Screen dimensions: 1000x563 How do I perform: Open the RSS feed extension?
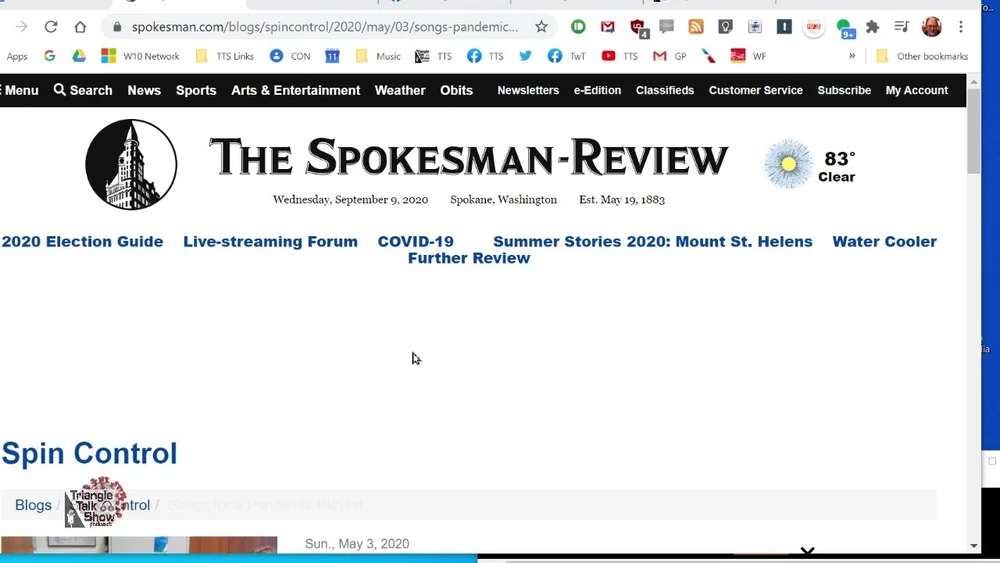(696, 27)
